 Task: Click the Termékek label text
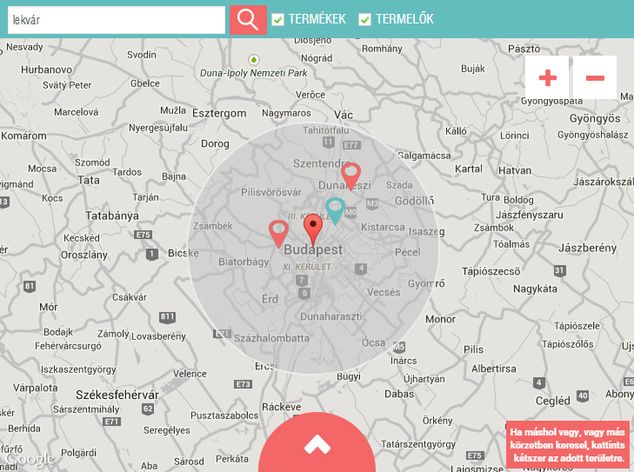[317, 19]
